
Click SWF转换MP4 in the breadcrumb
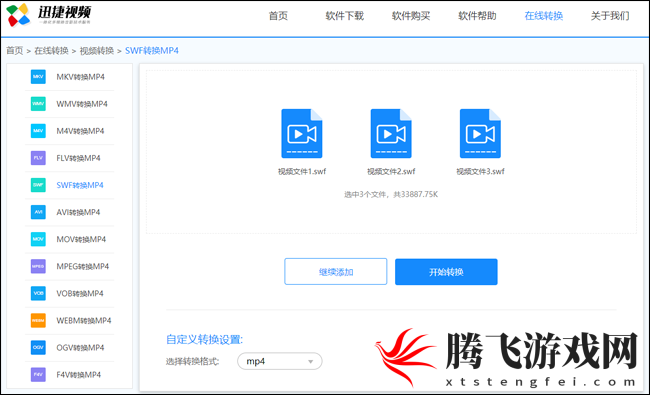coord(152,51)
